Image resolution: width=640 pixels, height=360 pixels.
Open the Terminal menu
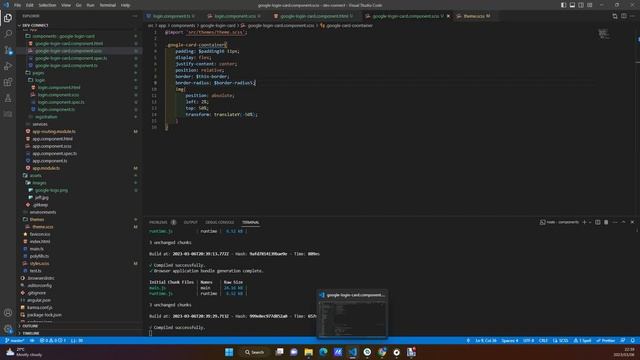coord(108,5)
